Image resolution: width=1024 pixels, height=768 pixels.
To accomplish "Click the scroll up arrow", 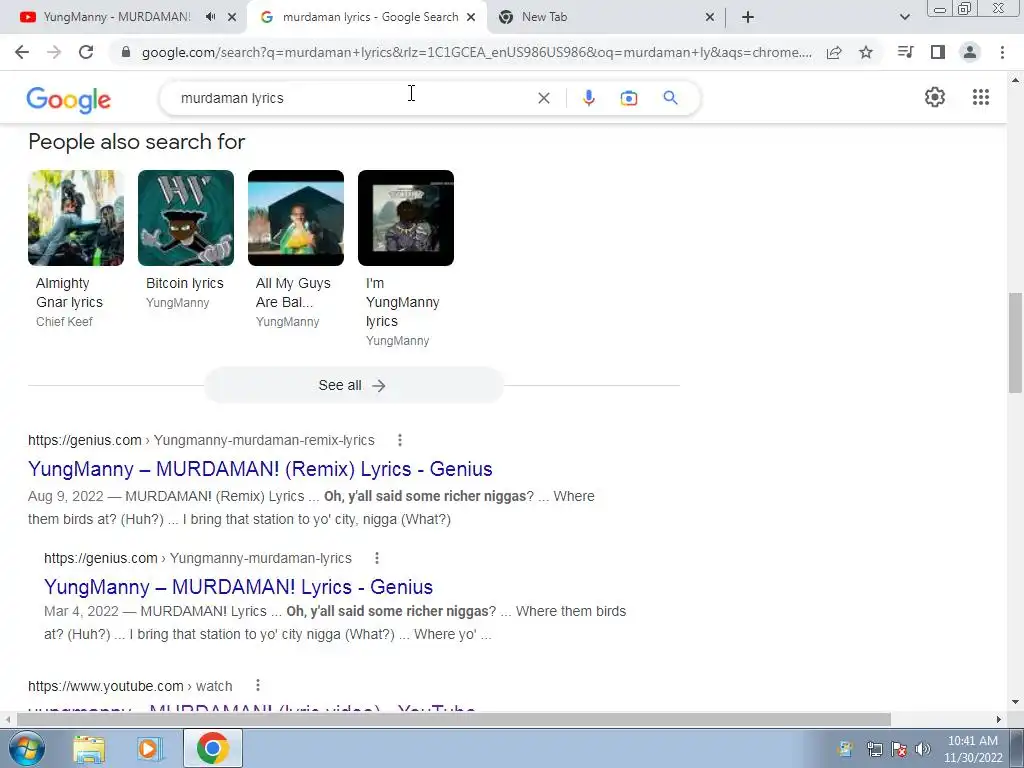I will [1015, 81].
